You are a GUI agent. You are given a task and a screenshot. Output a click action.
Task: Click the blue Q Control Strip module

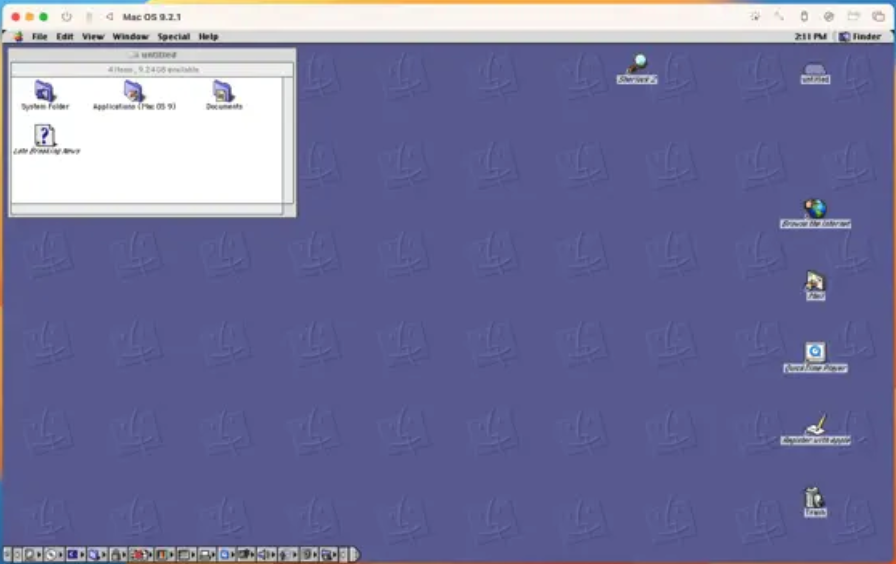pyautogui.click(x=225, y=554)
